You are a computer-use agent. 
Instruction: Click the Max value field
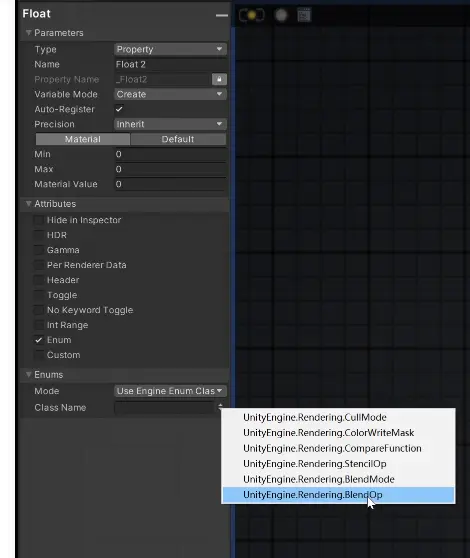[170, 169]
